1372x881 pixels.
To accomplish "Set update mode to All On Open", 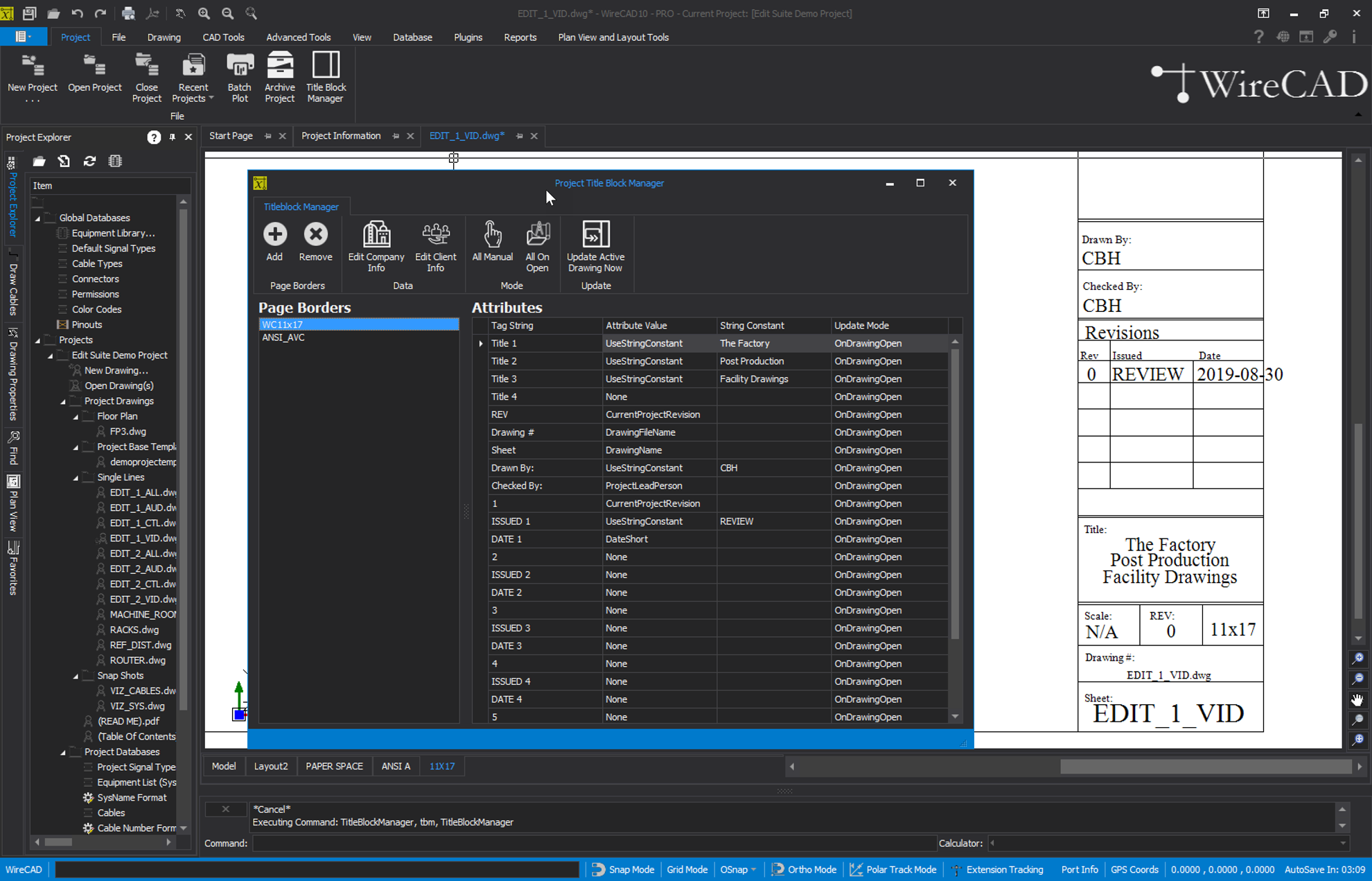I will coord(537,247).
